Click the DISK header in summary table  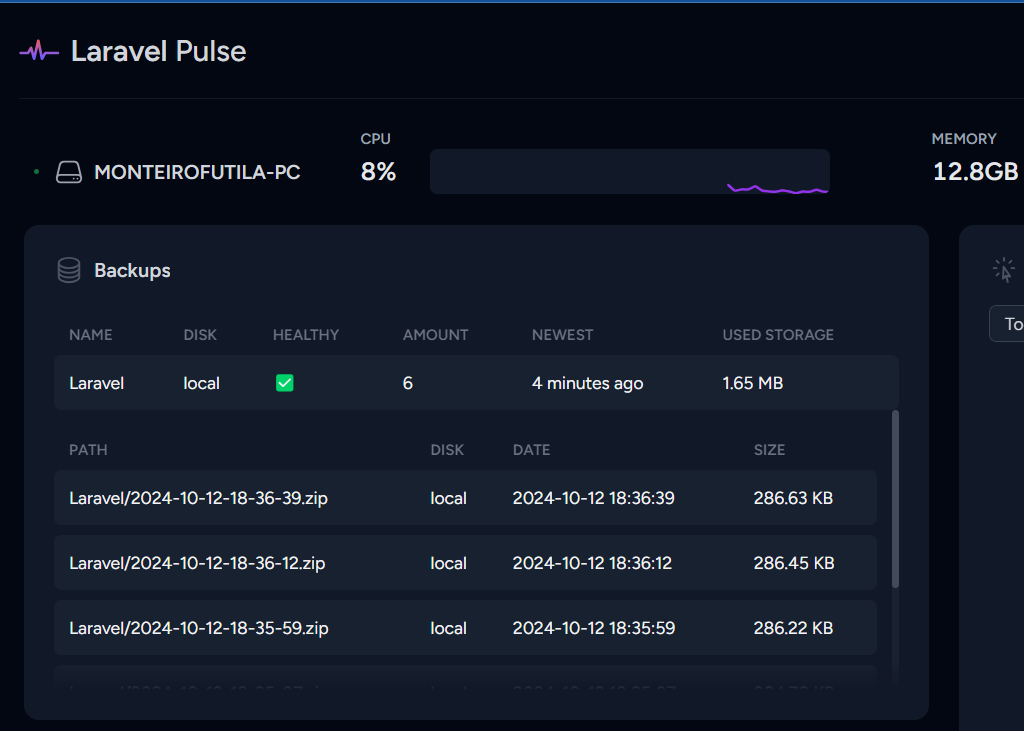pyautogui.click(x=200, y=335)
